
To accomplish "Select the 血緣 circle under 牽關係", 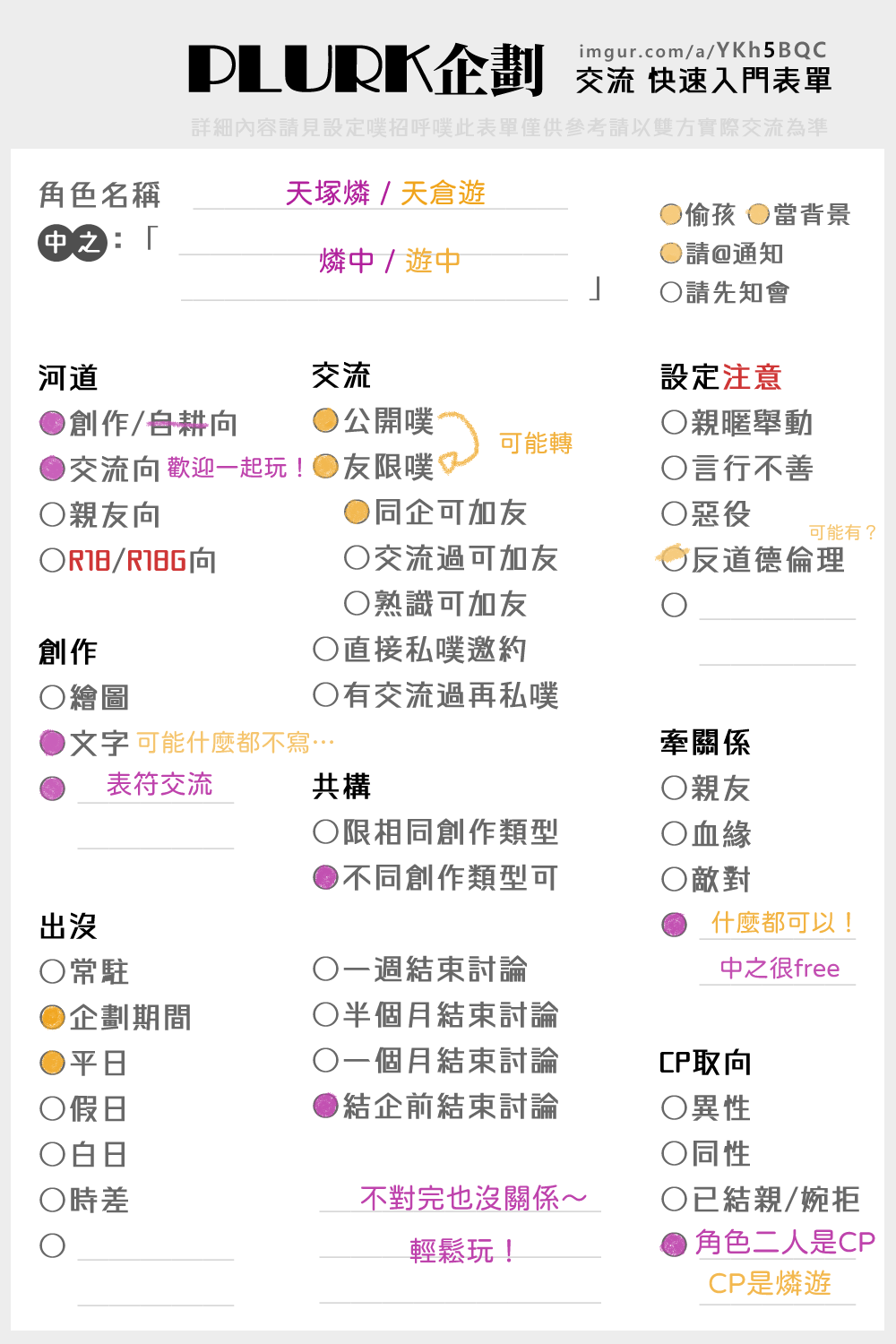I will [674, 833].
